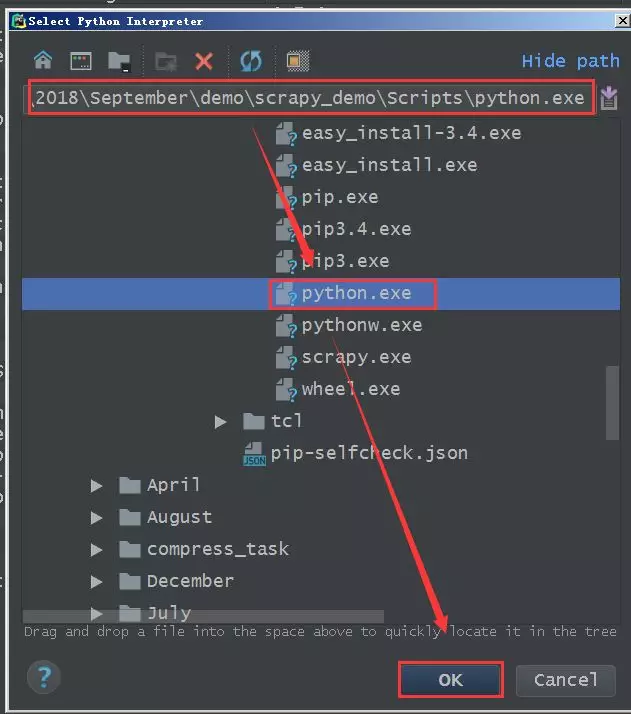Close the Select Python Interpreter dialog
Screen dimensions: 631x714
click(x=622, y=20)
